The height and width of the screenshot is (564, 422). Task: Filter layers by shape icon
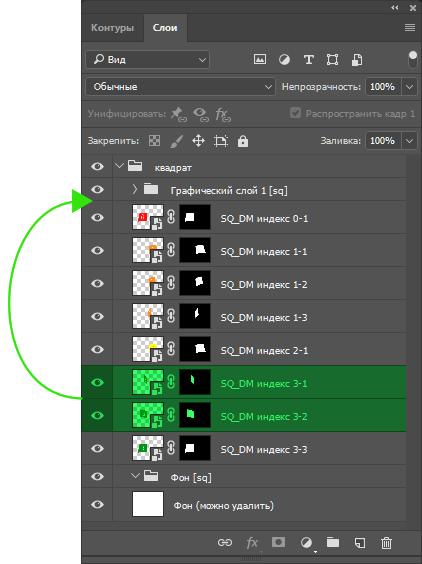pos(332,59)
